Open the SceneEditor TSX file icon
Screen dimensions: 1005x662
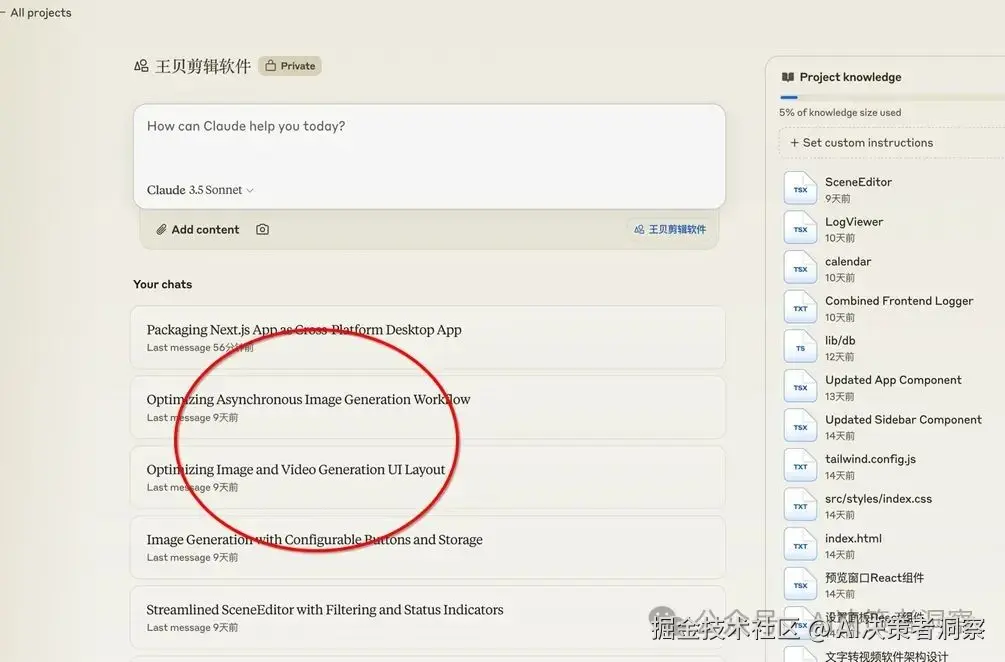pos(800,188)
